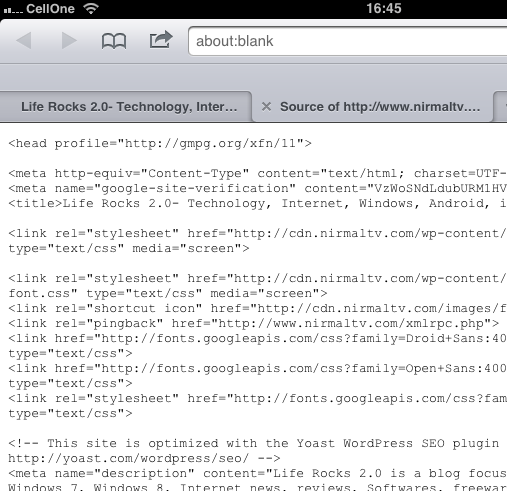Tap the Safari back arrow
Screen dimensions: 507x491
pyautogui.click(x=24, y=41)
